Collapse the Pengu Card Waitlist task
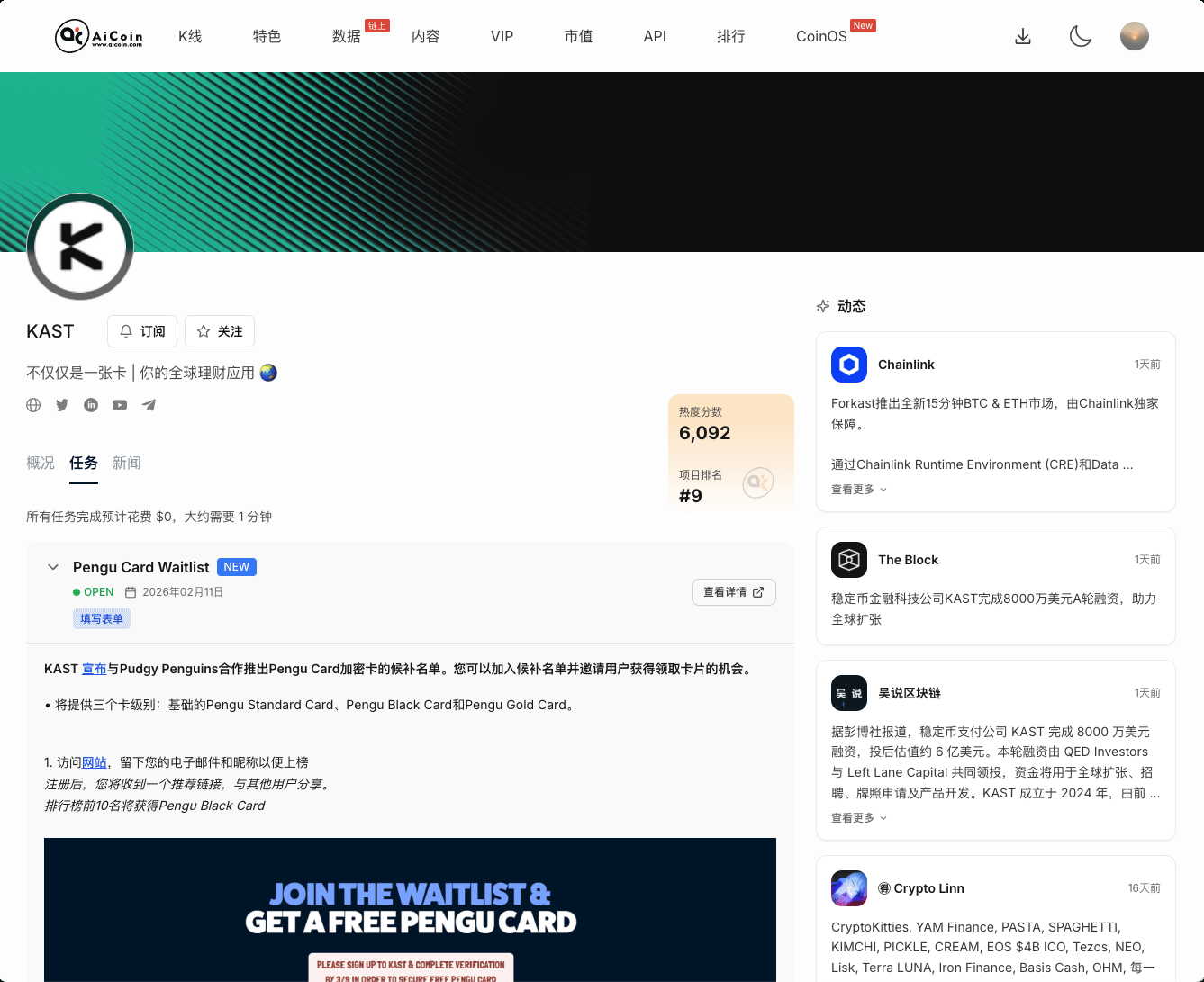This screenshot has width=1204, height=982. (x=52, y=567)
